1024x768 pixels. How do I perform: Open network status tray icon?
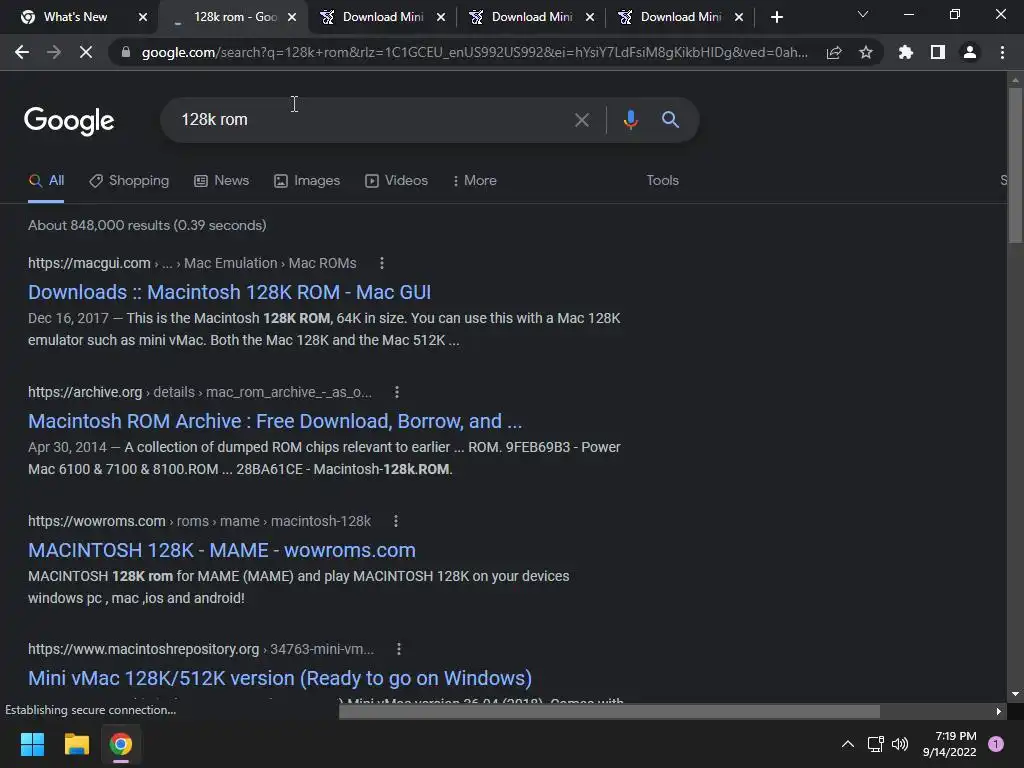[x=875, y=744]
